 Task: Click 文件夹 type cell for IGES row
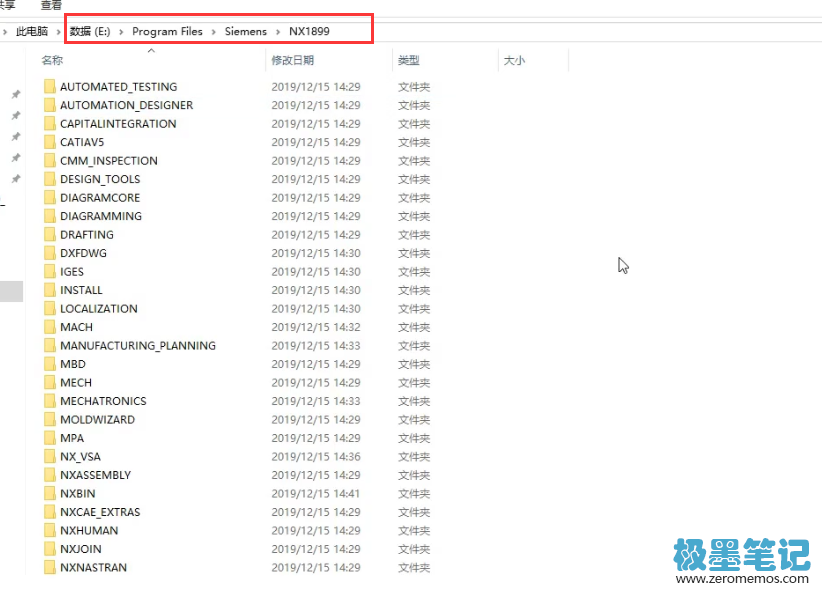414,272
